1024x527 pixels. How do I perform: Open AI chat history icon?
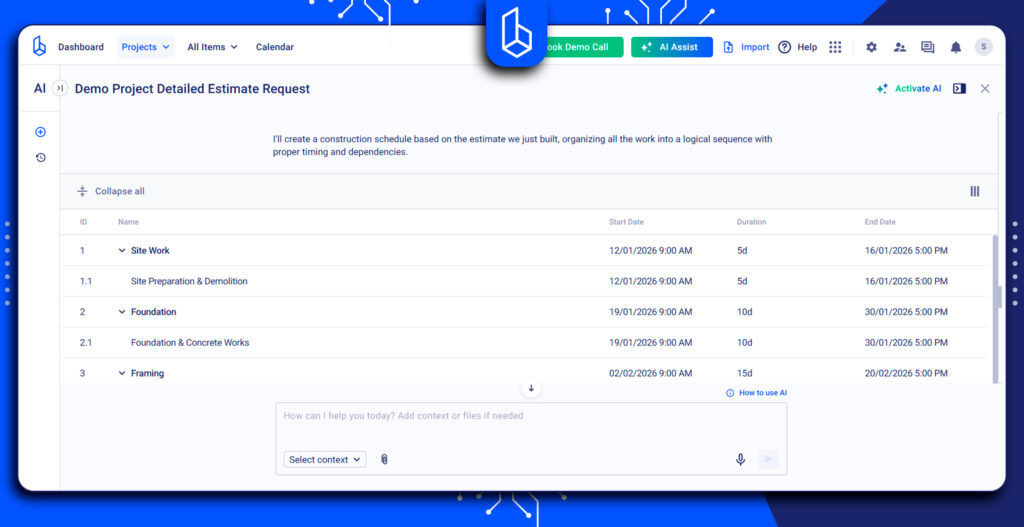[40, 157]
